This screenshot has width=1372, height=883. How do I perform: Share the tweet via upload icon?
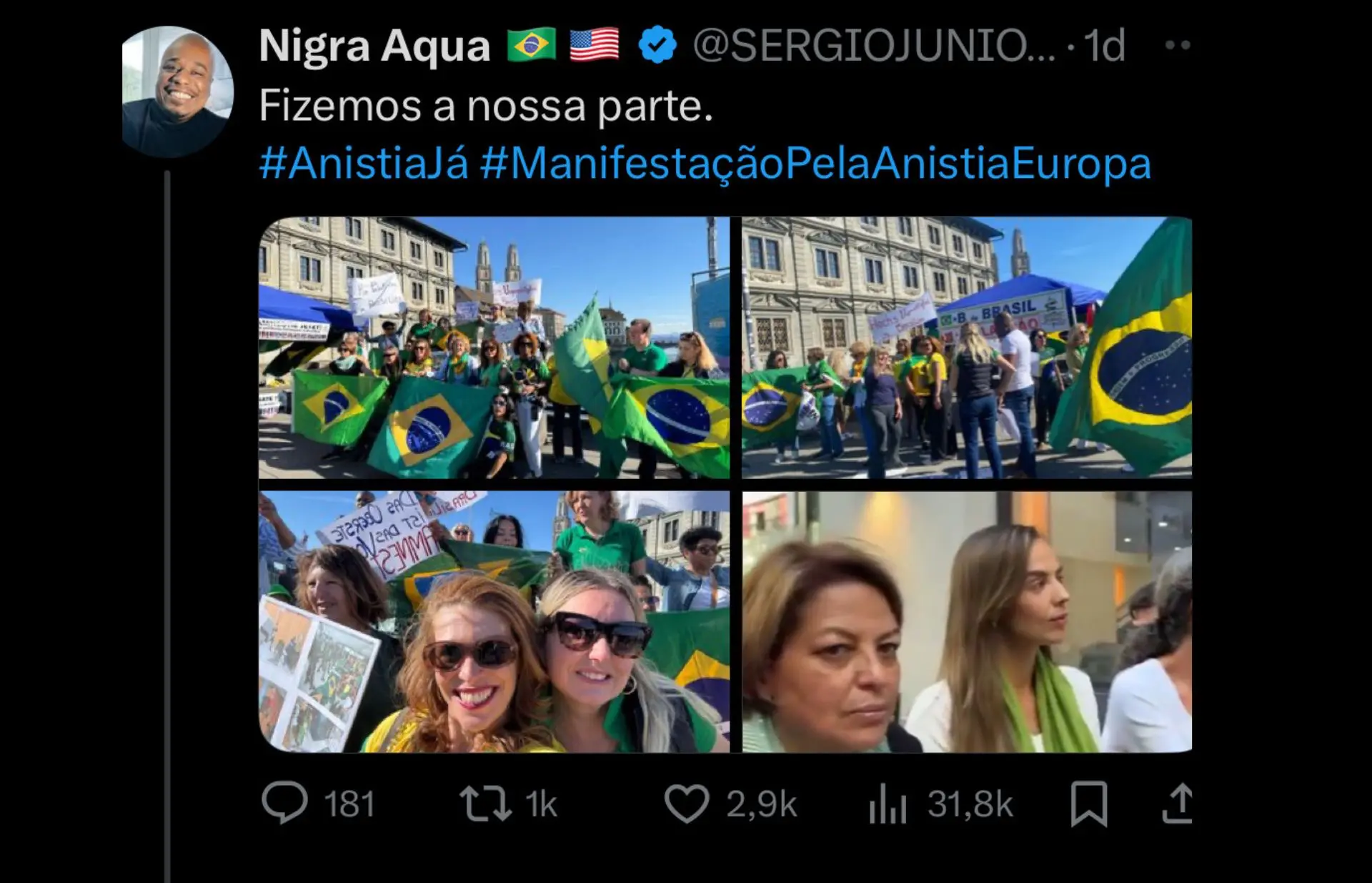tap(1178, 804)
